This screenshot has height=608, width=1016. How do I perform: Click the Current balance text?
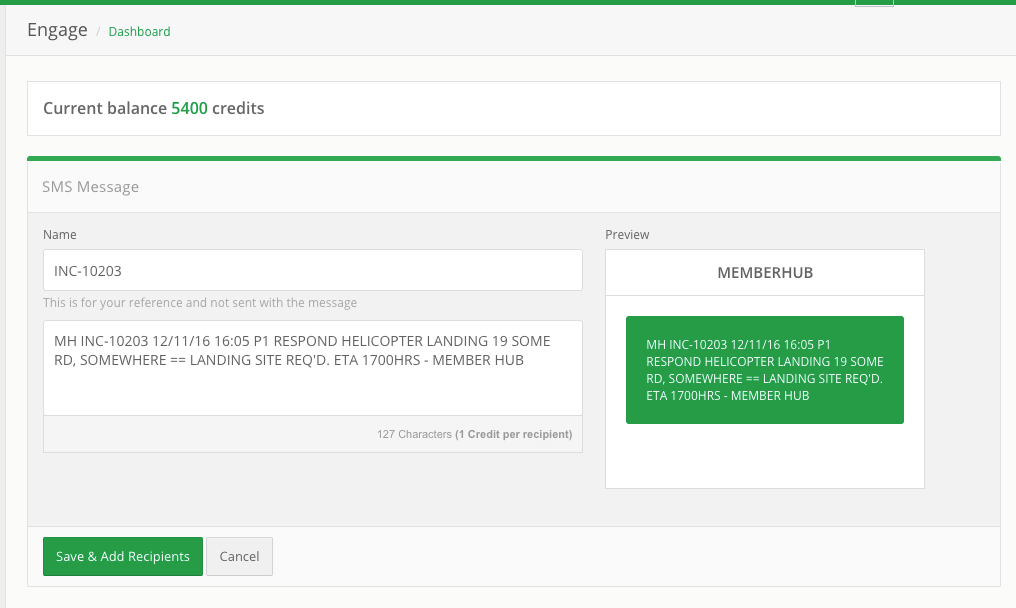105,108
